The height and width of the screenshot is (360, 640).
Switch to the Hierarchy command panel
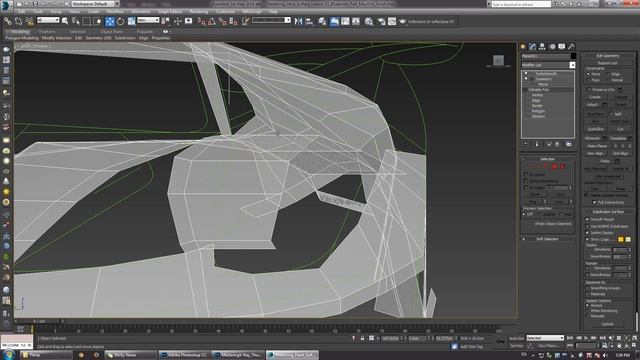(542, 47)
